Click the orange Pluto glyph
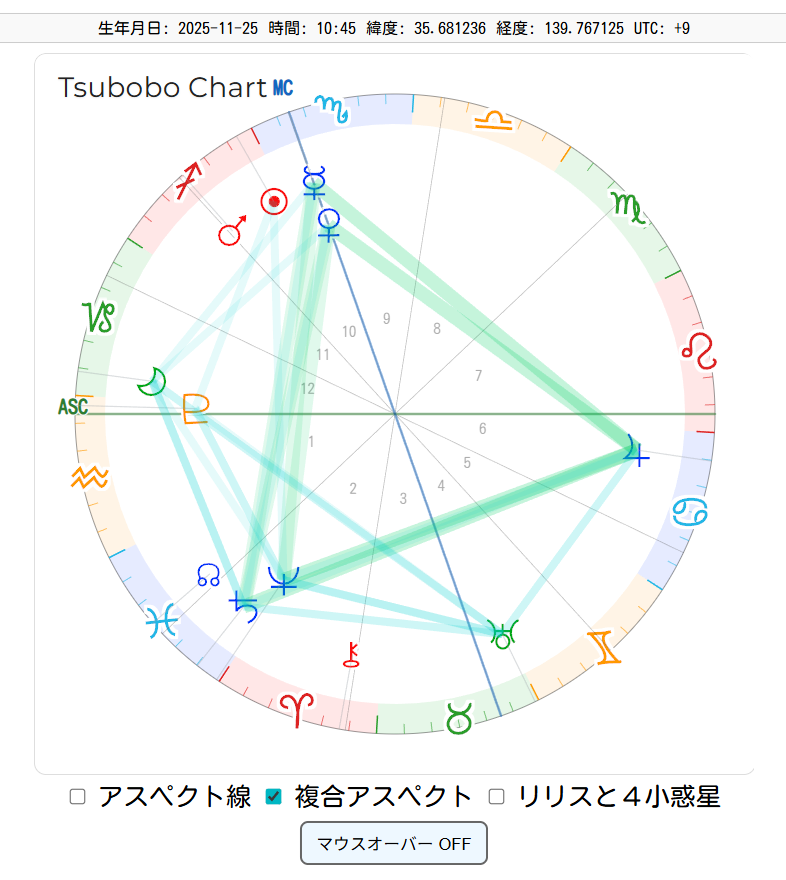Screen dimensions: 786x880 point(195,408)
